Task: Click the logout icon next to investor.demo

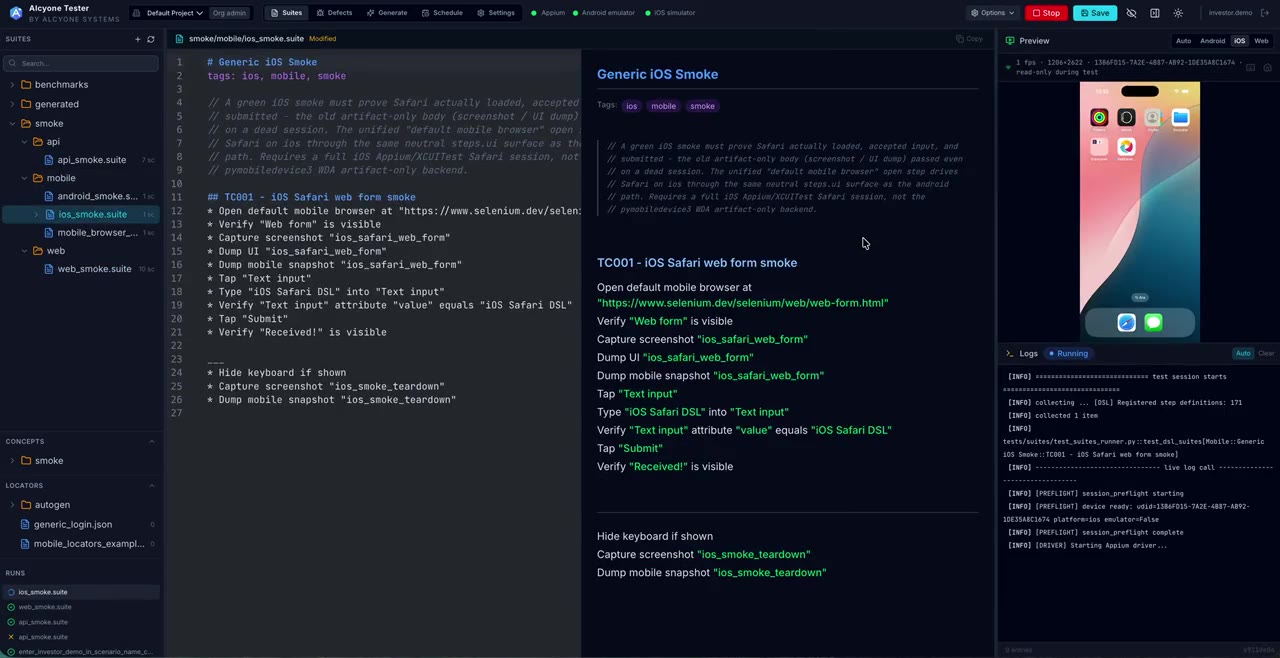Action: pos(1265,13)
